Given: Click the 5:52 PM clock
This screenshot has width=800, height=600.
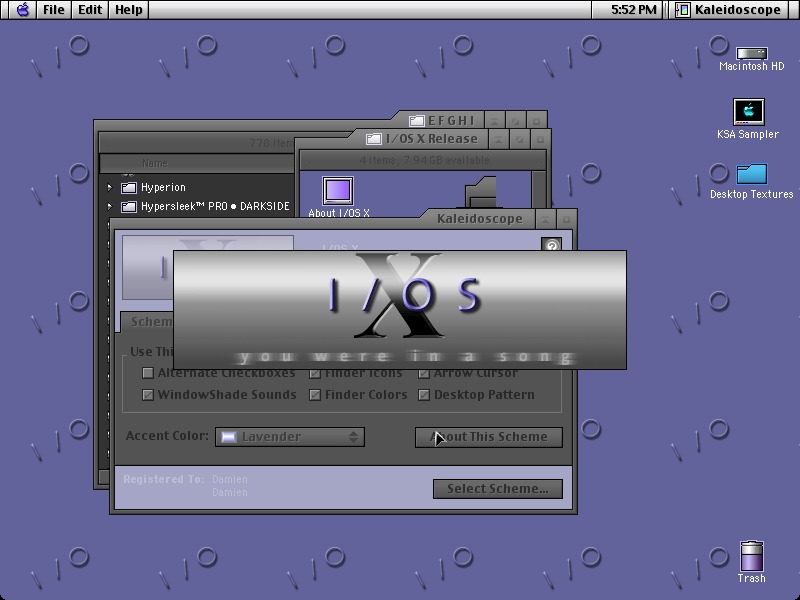Looking at the screenshot, I should coord(633,10).
